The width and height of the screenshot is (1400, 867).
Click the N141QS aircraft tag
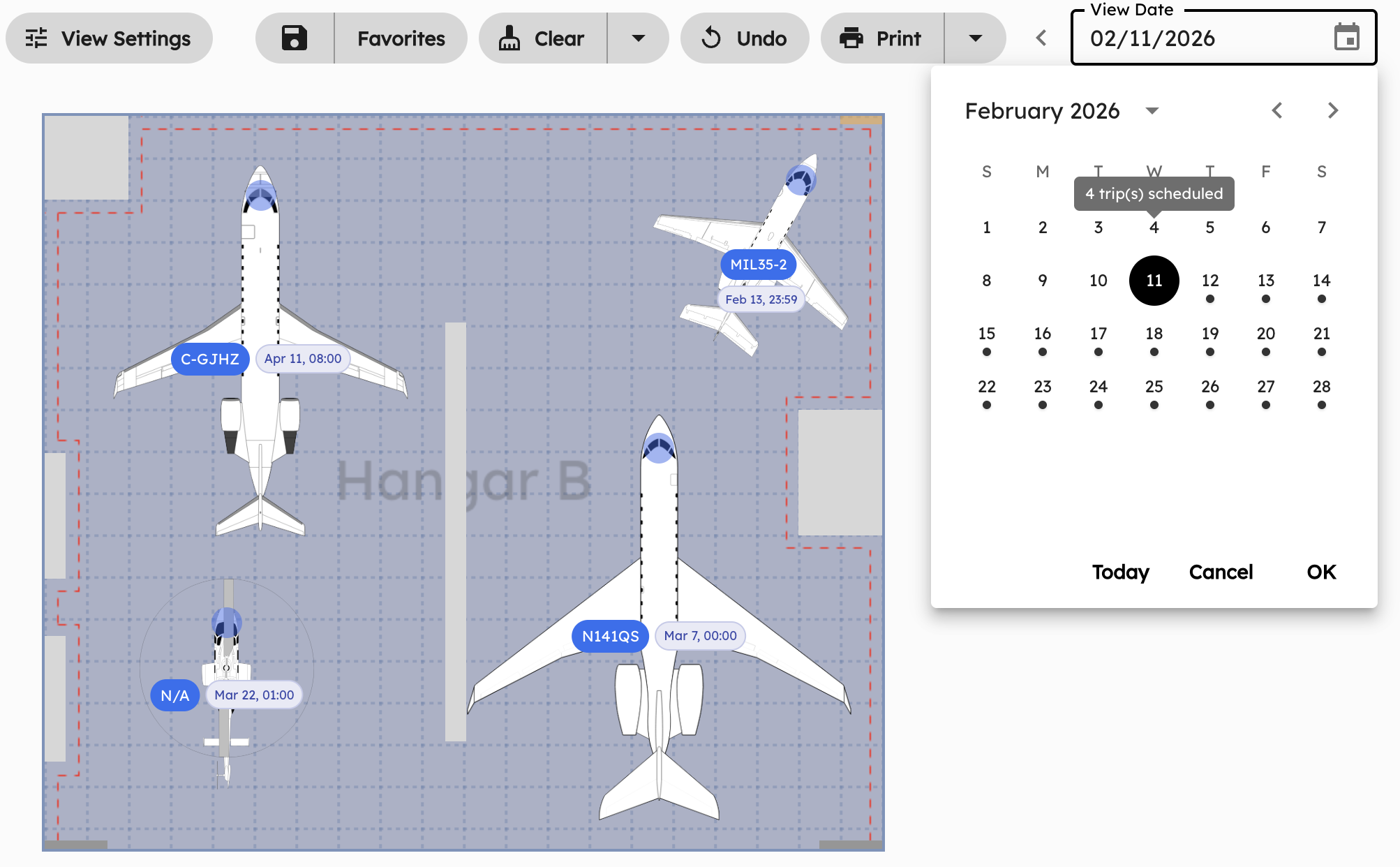click(x=610, y=636)
